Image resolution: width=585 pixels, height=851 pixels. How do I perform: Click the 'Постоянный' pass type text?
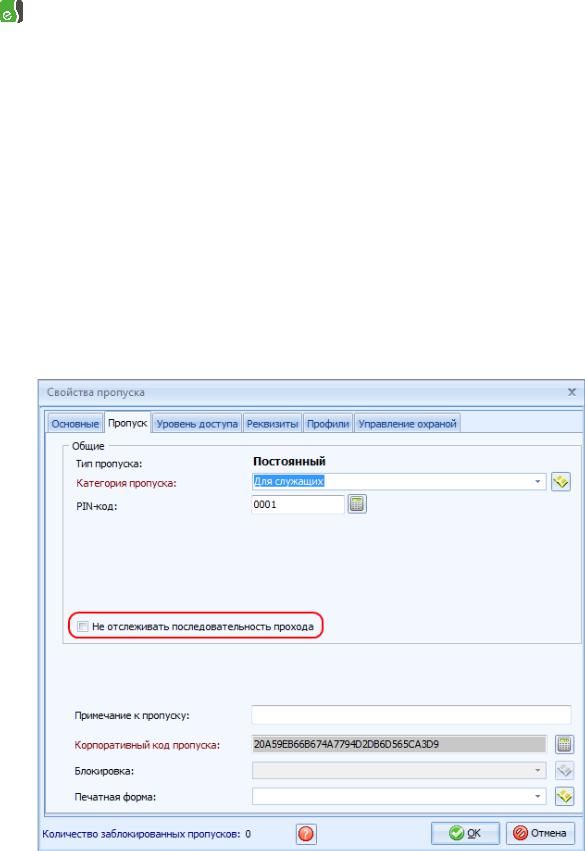(289, 461)
